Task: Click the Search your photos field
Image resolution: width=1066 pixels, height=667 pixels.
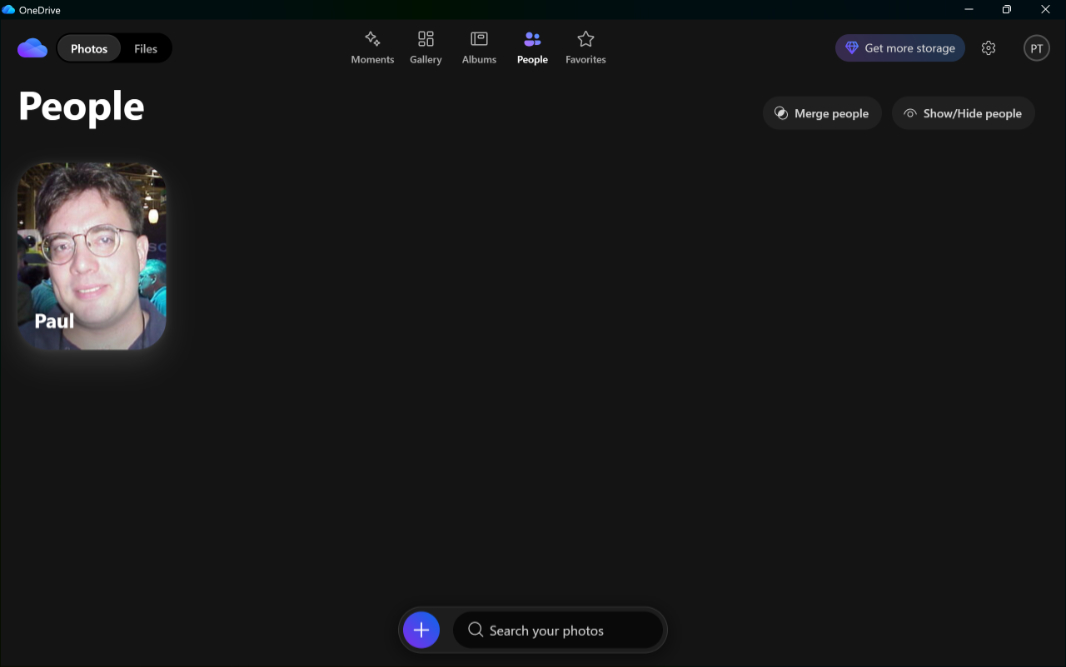Action: (x=558, y=630)
